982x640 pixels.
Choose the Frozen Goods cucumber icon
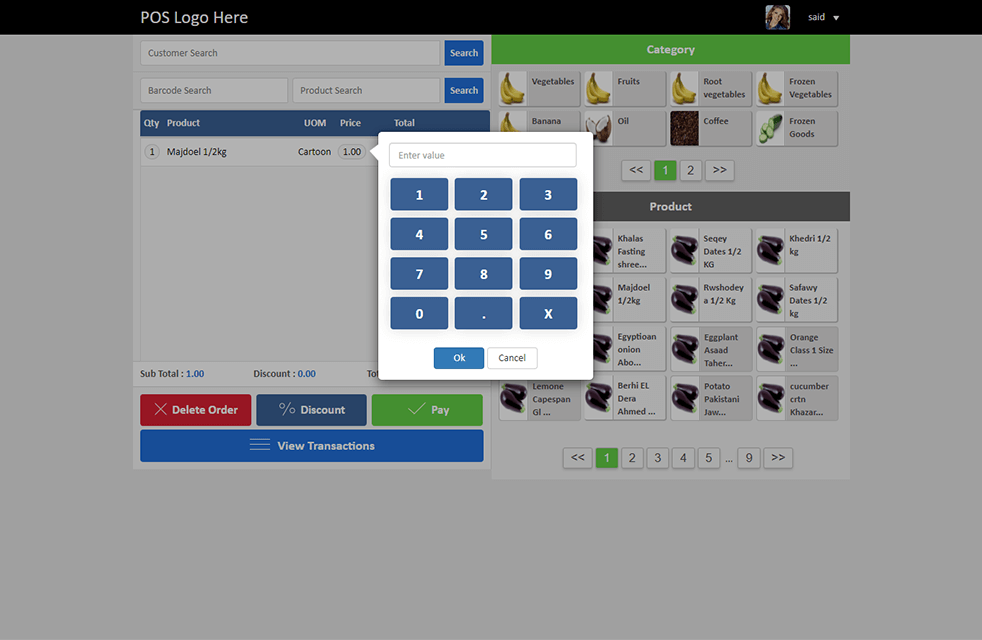coord(770,128)
